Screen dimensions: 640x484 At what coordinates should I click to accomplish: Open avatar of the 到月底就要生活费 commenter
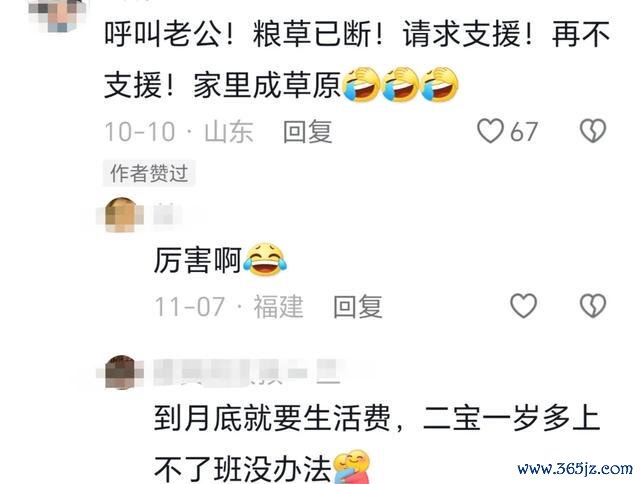point(120,372)
